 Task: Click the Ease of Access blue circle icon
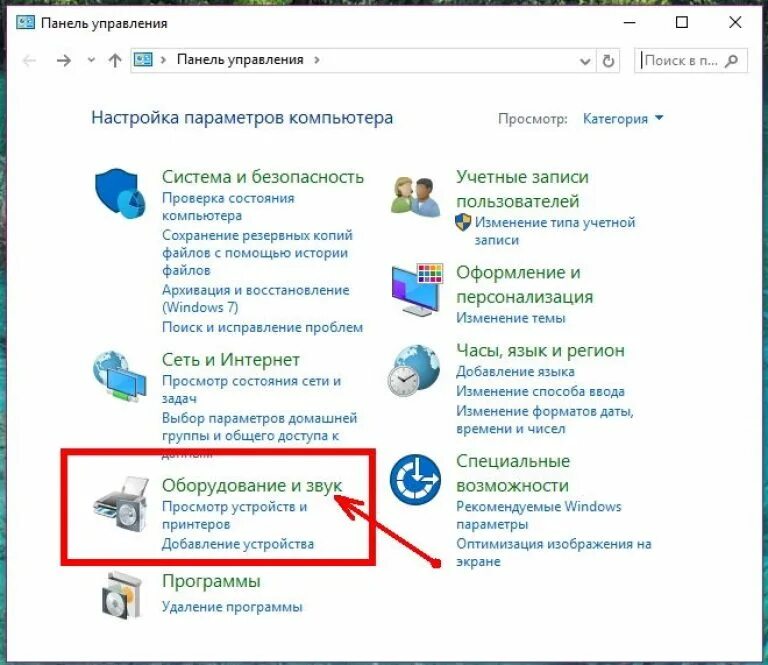click(415, 479)
